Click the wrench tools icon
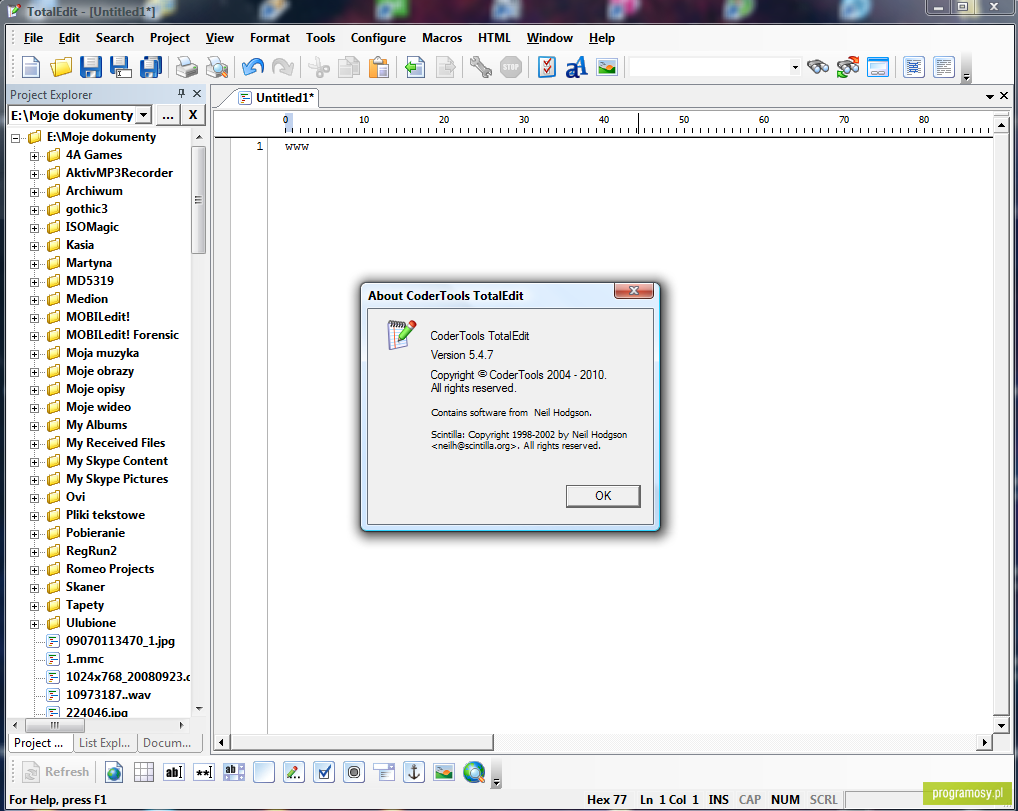Image resolution: width=1018 pixels, height=811 pixels. coord(480,67)
